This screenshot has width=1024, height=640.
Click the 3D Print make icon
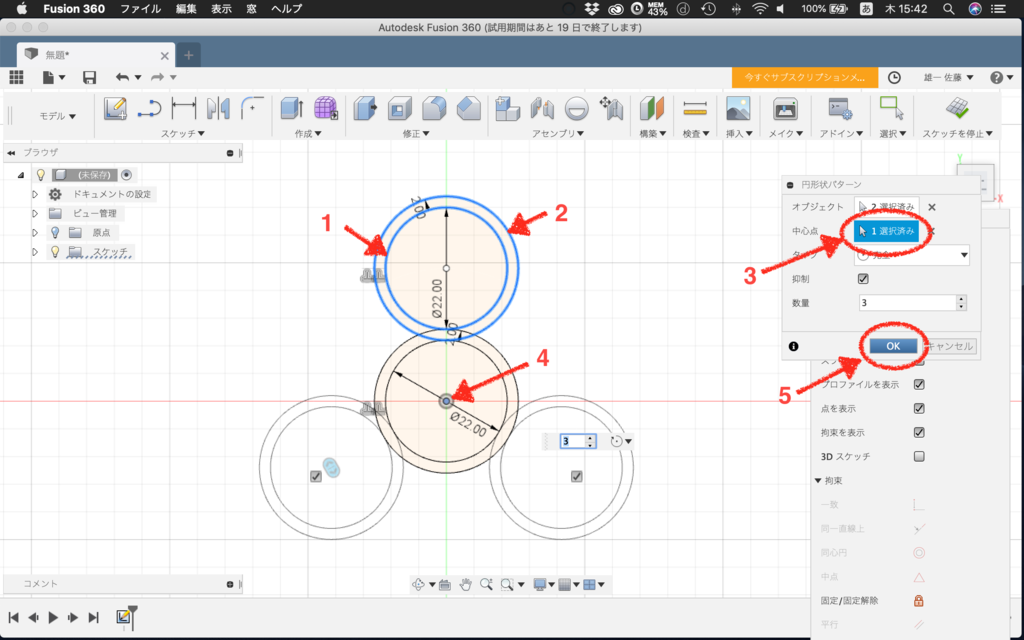[x=785, y=108]
